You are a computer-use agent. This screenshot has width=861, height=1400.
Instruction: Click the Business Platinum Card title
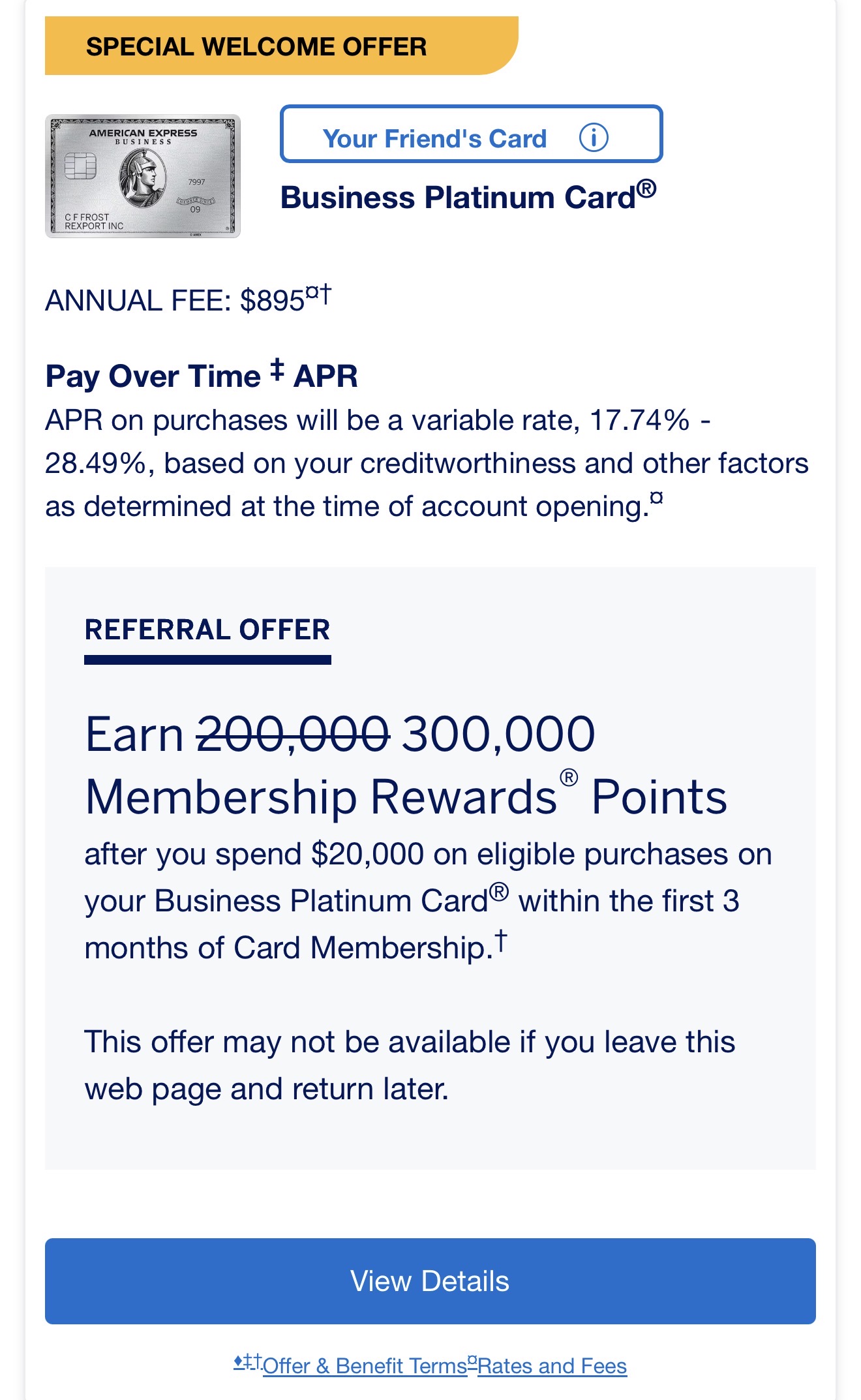coord(468,196)
